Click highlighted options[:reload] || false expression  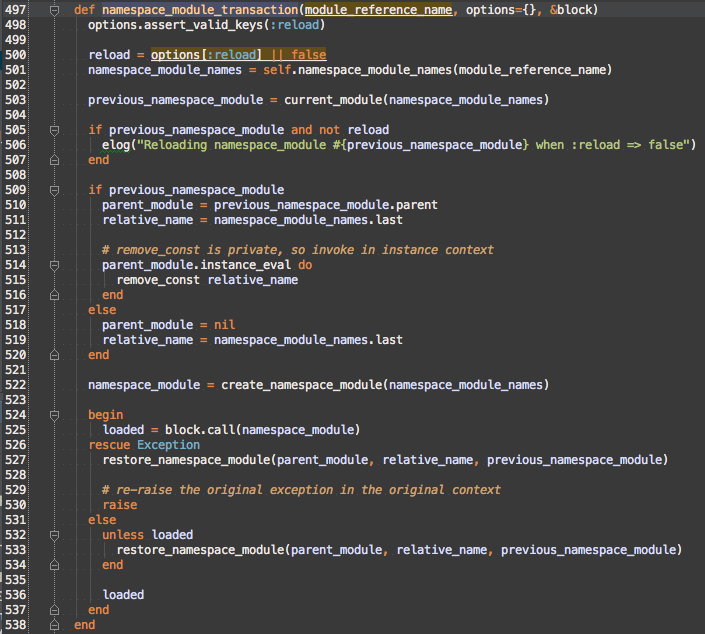point(238,55)
